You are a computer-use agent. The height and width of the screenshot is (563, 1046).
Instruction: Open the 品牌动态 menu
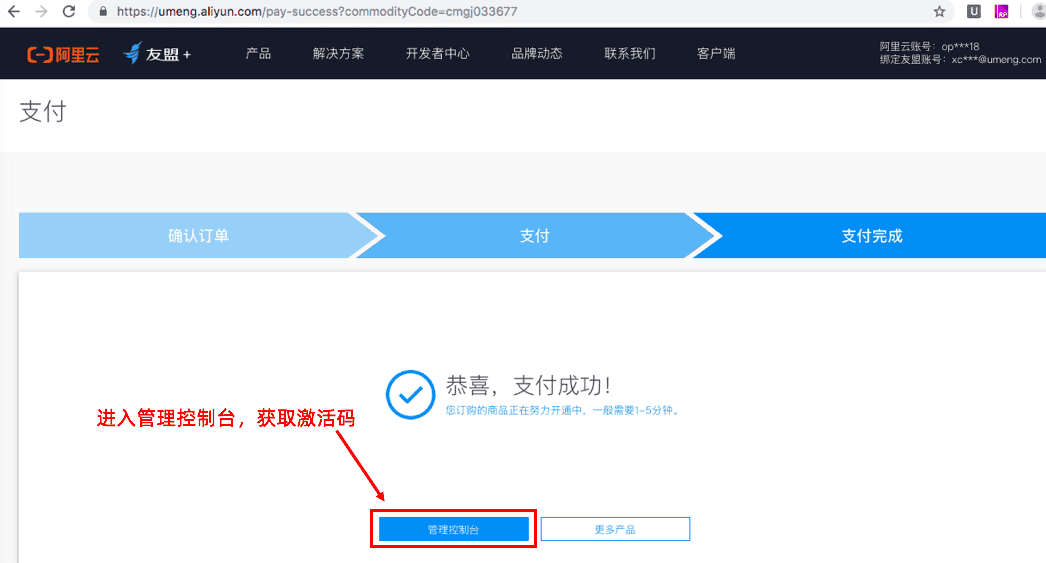[x=537, y=53]
